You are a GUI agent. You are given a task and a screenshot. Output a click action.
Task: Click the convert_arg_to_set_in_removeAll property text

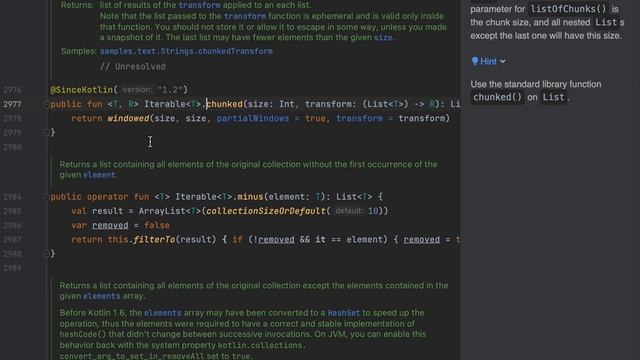coord(131,356)
